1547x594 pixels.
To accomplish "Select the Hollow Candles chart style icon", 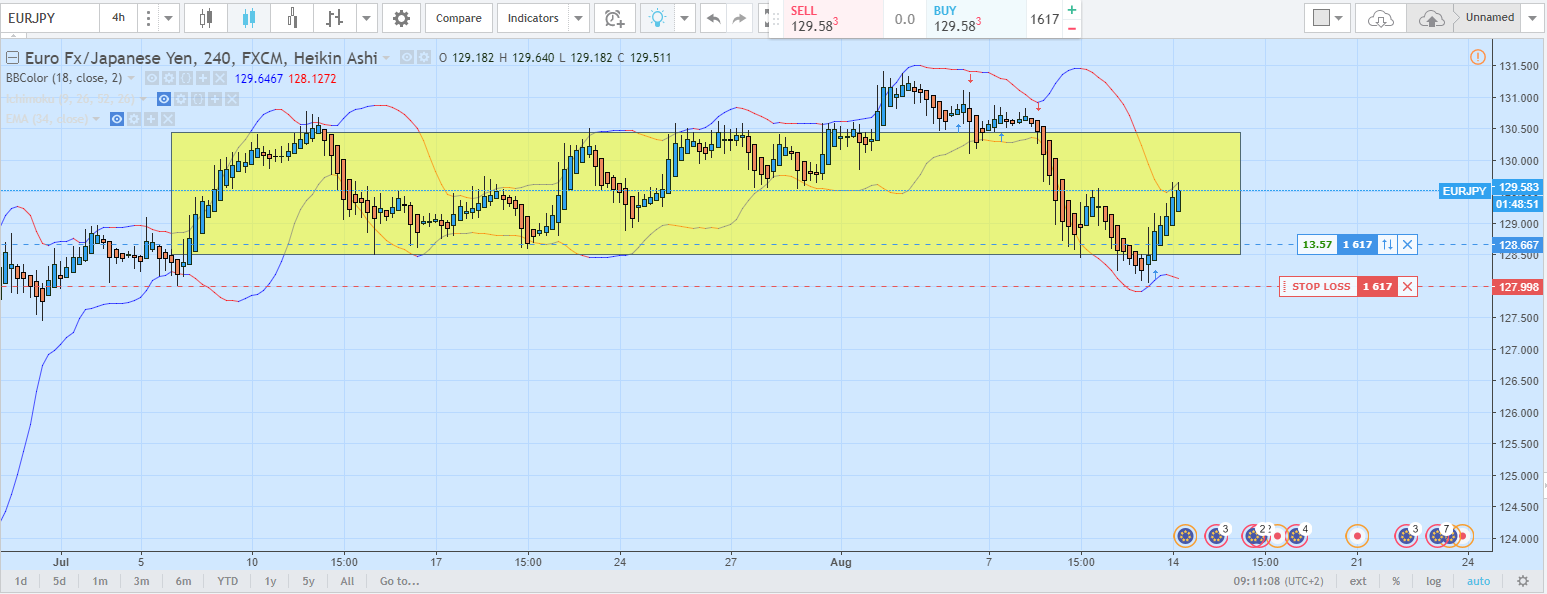I will (x=291, y=18).
